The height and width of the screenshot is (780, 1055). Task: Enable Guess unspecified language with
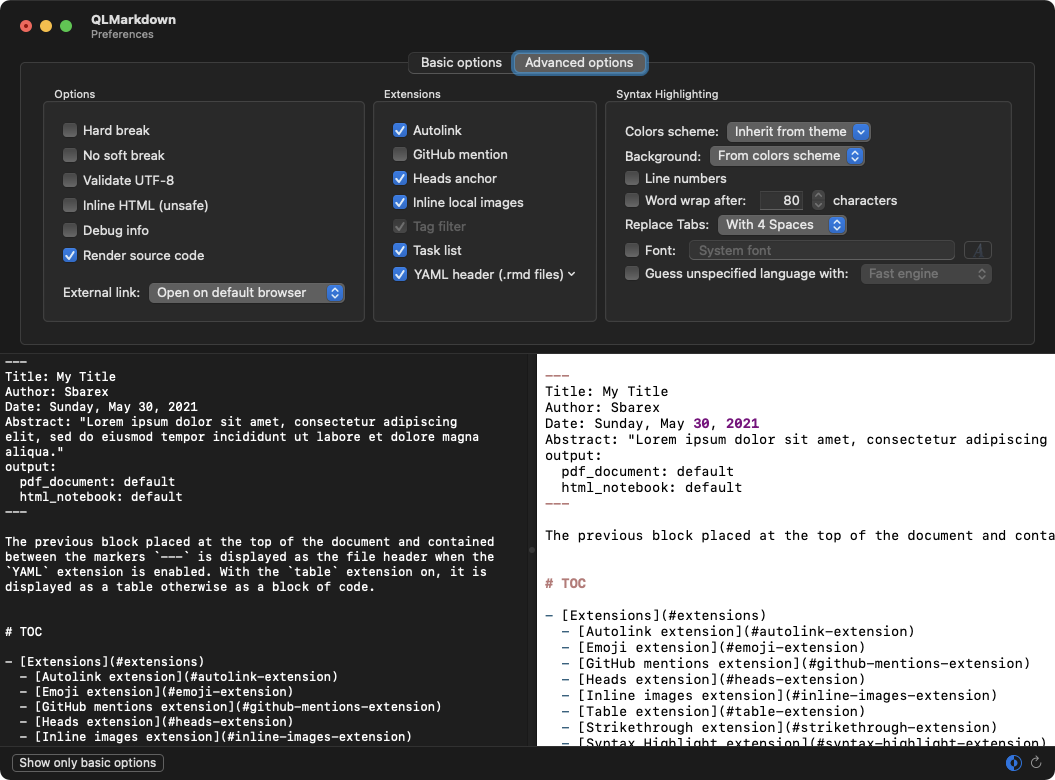(x=632, y=273)
